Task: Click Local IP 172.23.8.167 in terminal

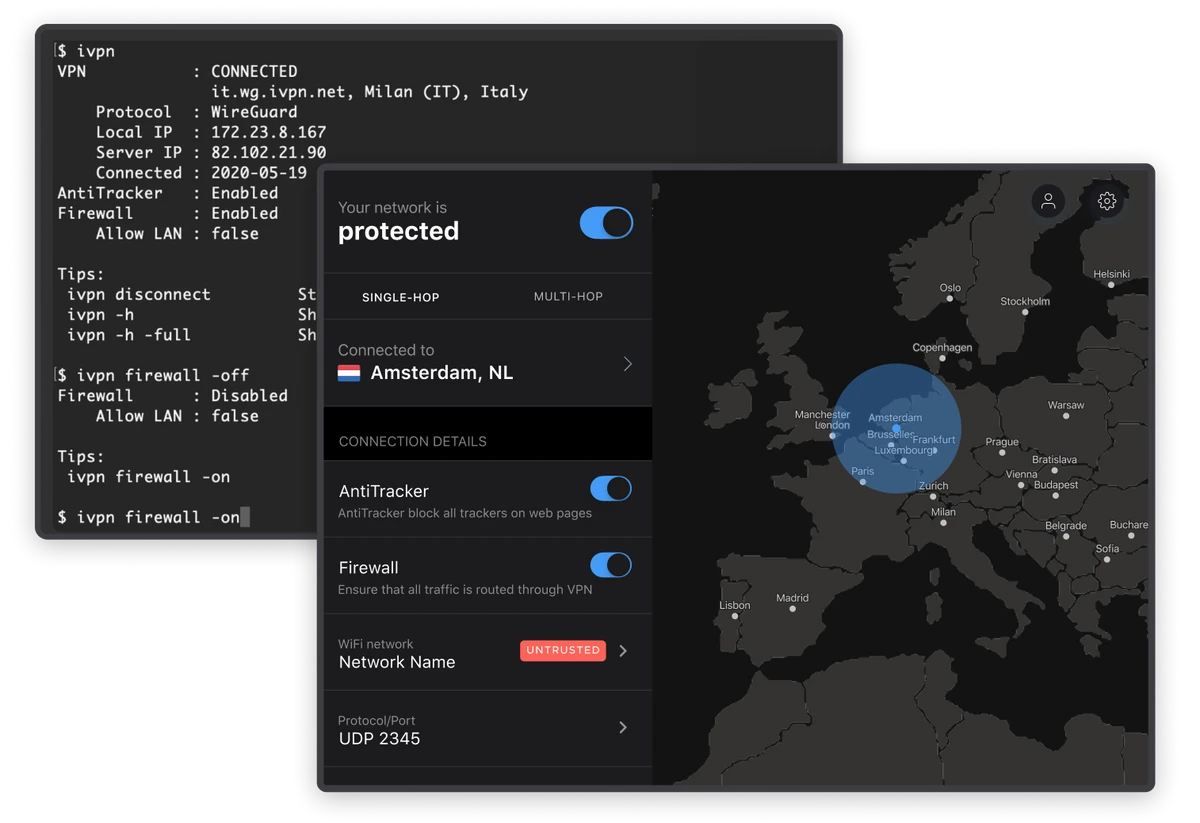Action: point(211,132)
